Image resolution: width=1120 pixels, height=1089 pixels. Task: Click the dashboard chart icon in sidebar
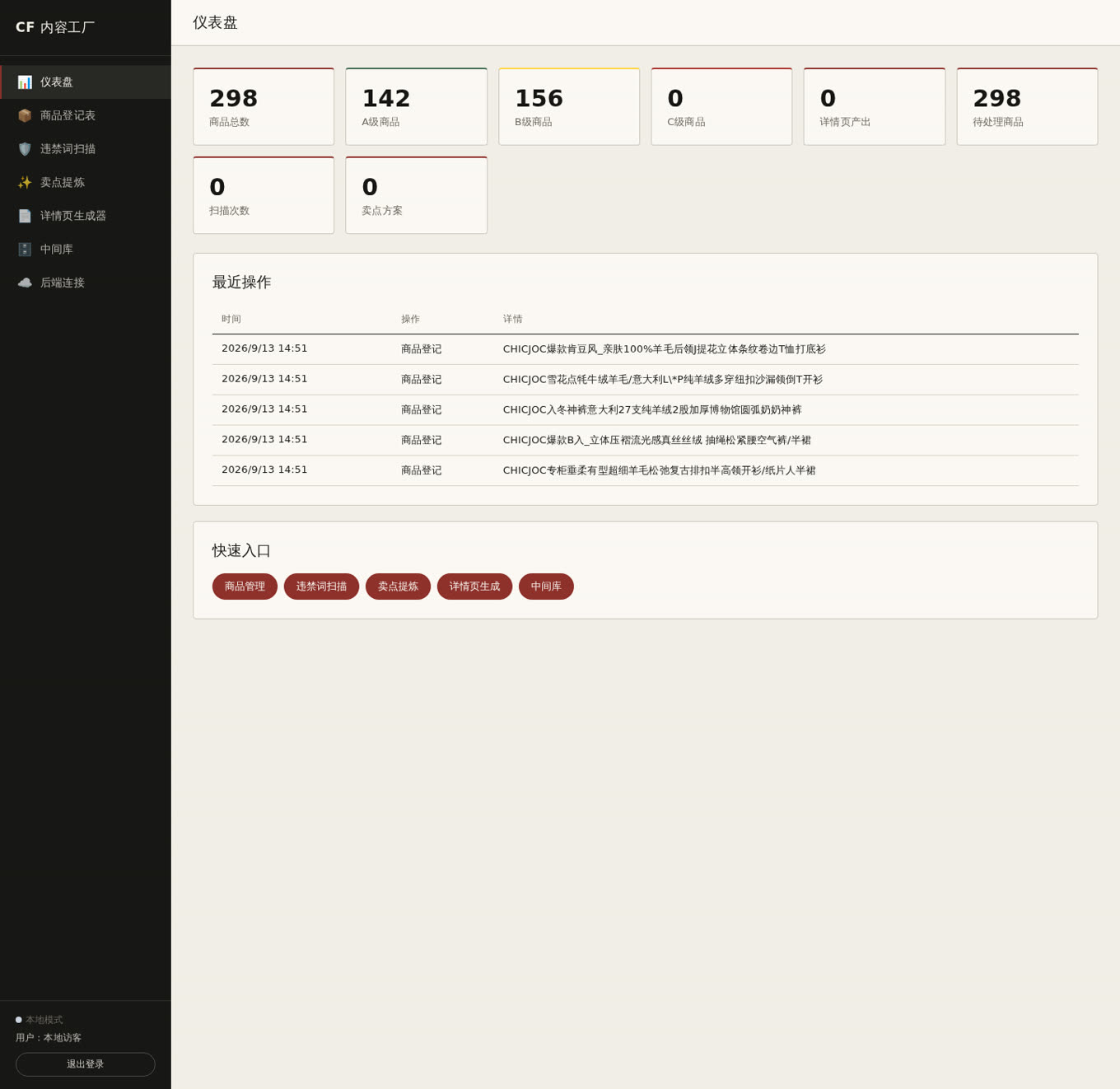[25, 82]
